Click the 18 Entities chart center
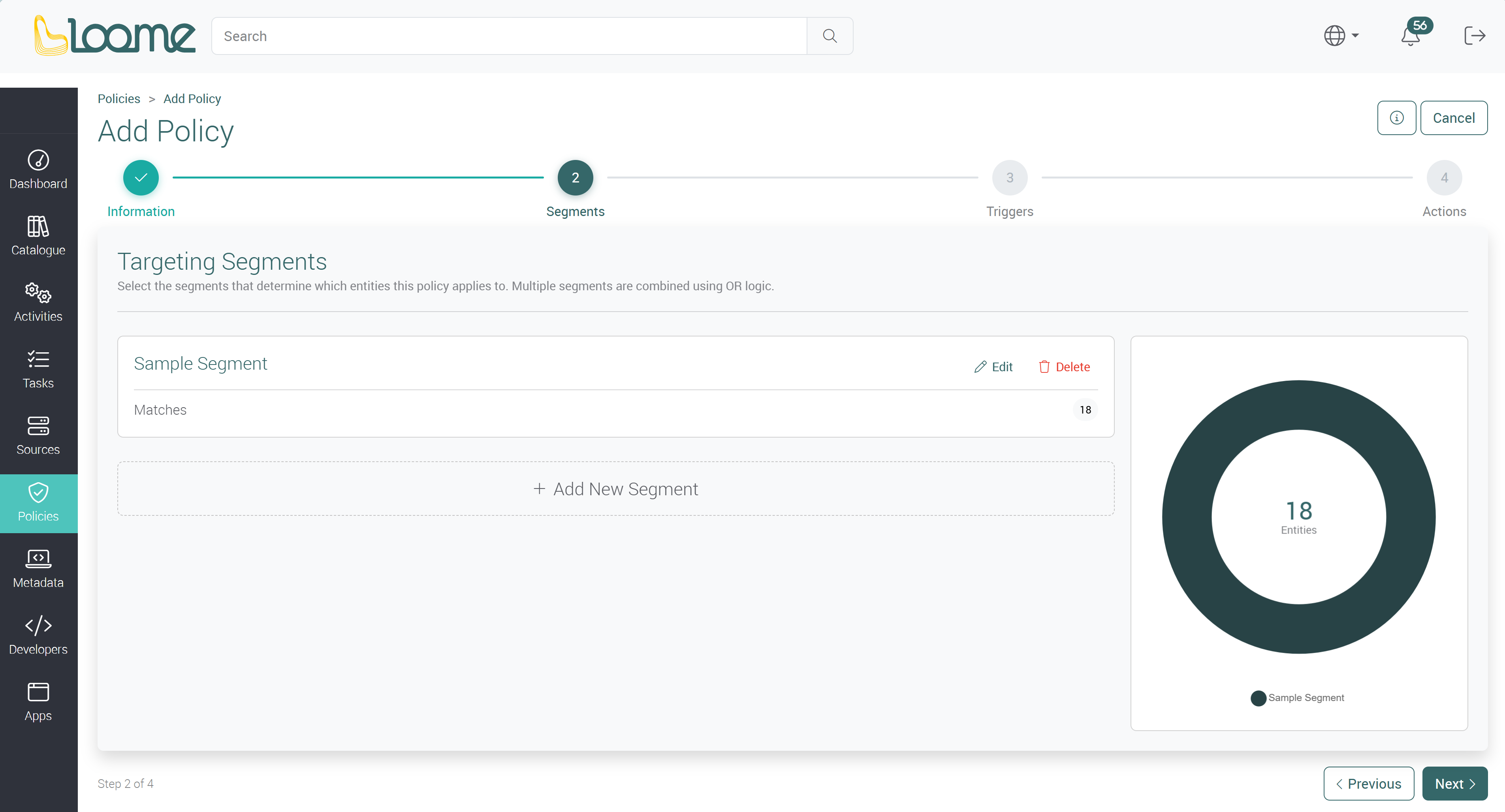The width and height of the screenshot is (1505, 812). (x=1299, y=517)
